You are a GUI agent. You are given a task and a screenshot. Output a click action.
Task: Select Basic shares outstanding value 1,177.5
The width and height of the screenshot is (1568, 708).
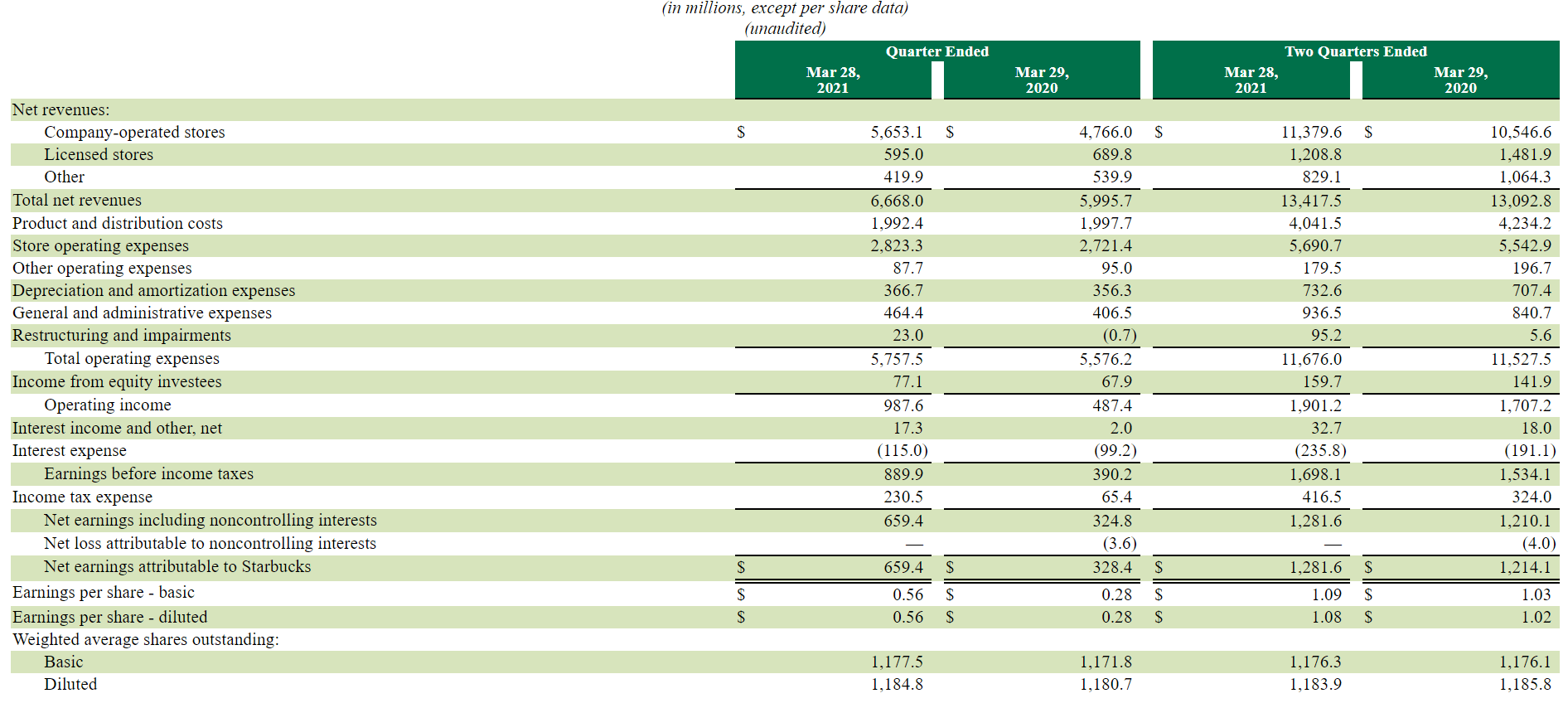(x=897, y=662)
